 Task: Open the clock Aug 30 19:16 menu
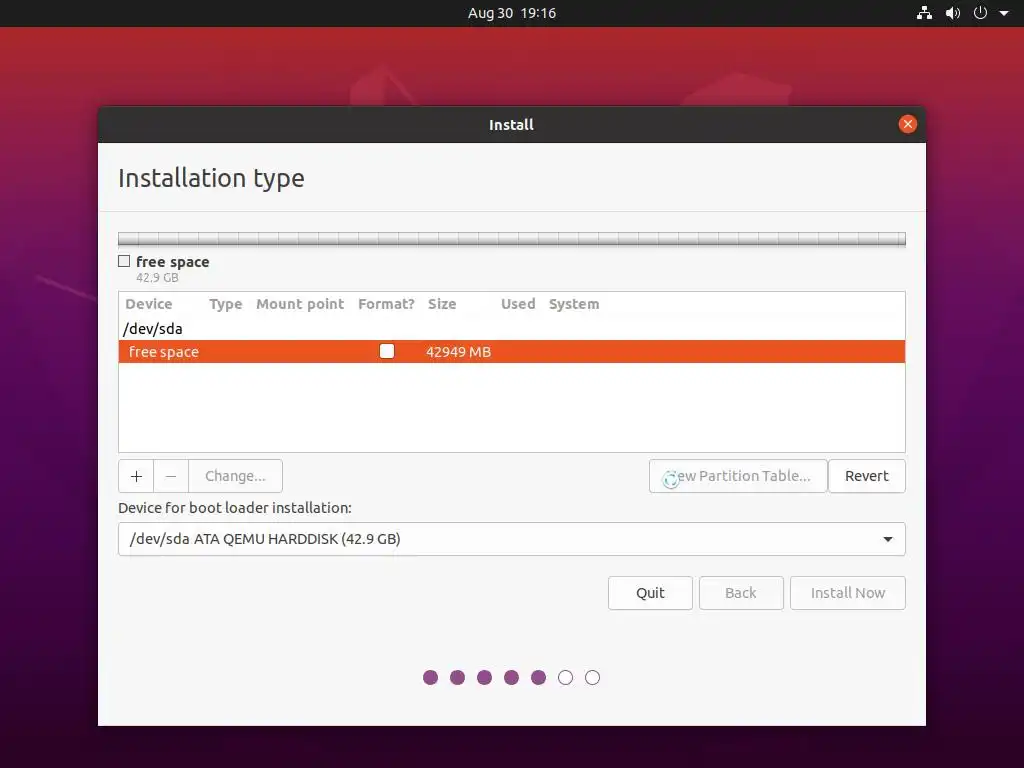point(511,13)
